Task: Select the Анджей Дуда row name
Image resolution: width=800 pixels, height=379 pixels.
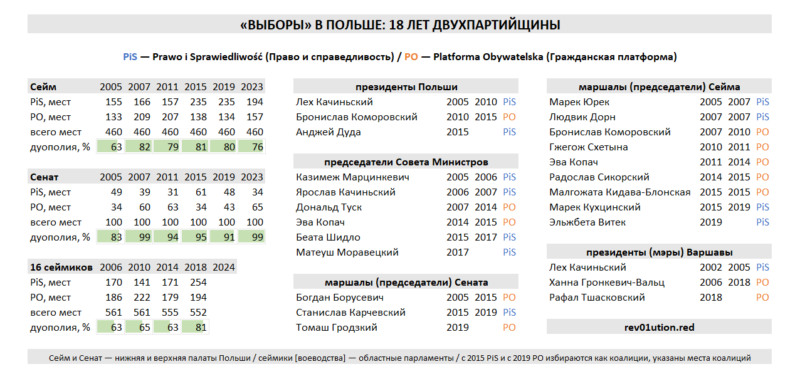Action: 329,132
